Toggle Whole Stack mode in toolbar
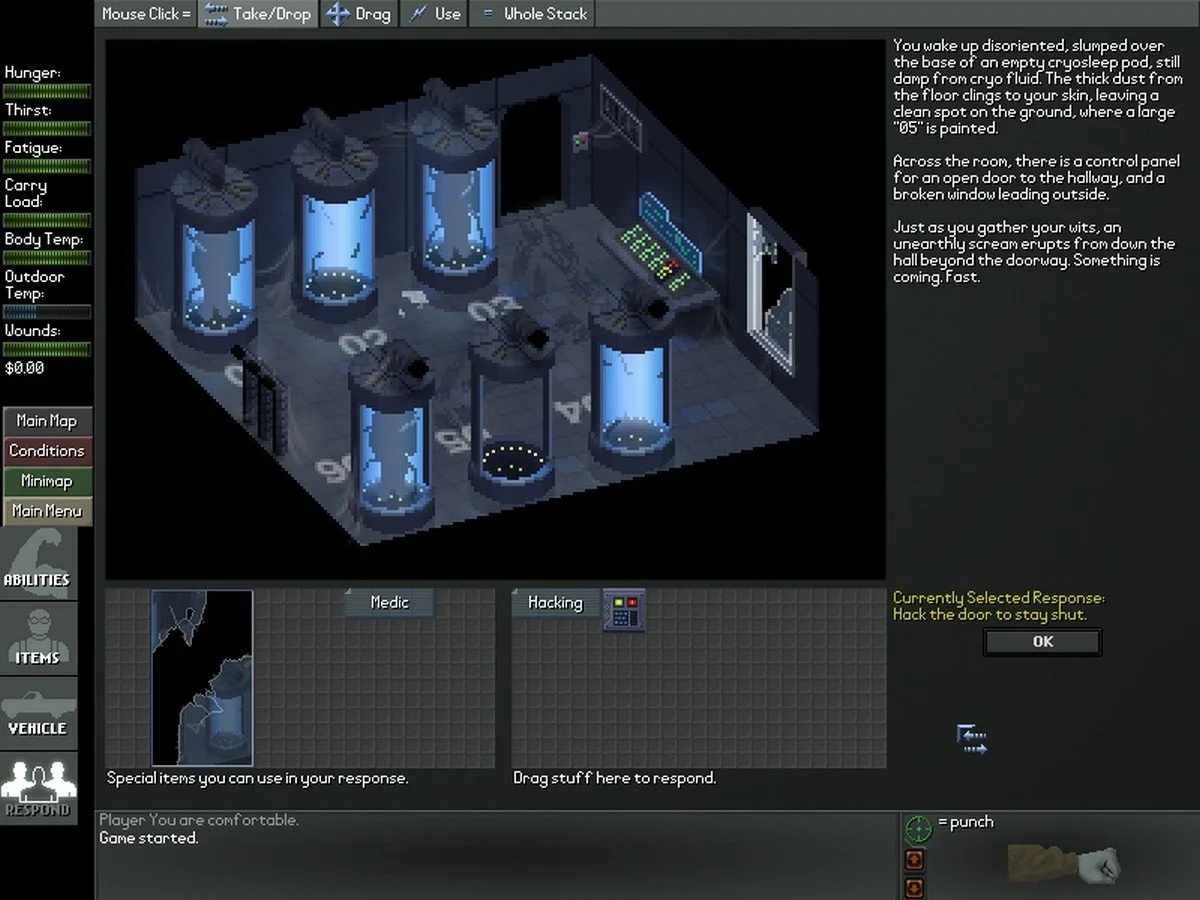1200x900 pixels. (534, 14)
